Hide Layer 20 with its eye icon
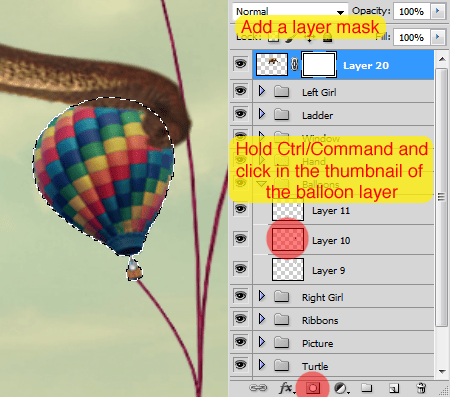Image resolution: width=450 pixels, height=397 pixels. 240,63
